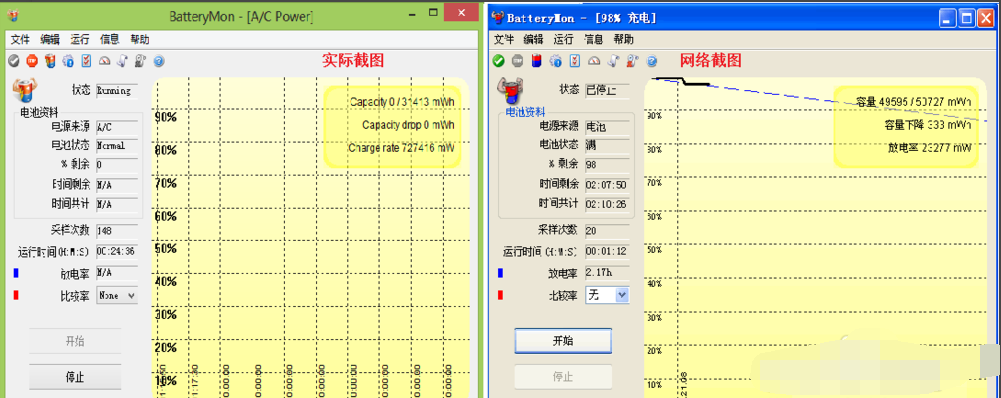The image size is (1001, 398).
Task: Click the 开始 button in right window
Action: (x=563, y=341)
